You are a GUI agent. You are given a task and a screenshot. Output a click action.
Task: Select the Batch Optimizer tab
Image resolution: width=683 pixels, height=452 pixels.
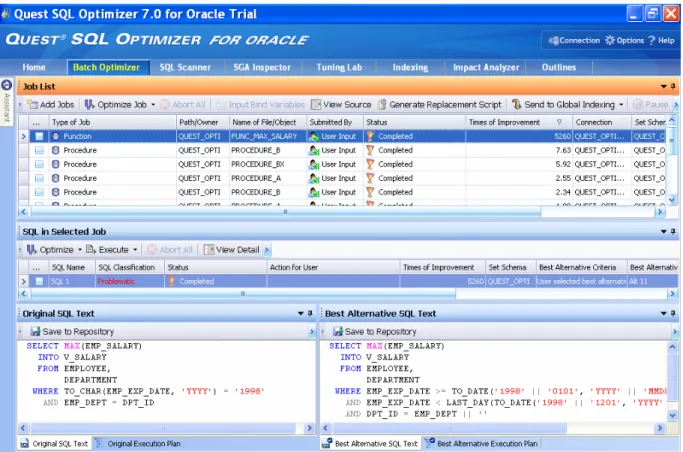point(107,67)
